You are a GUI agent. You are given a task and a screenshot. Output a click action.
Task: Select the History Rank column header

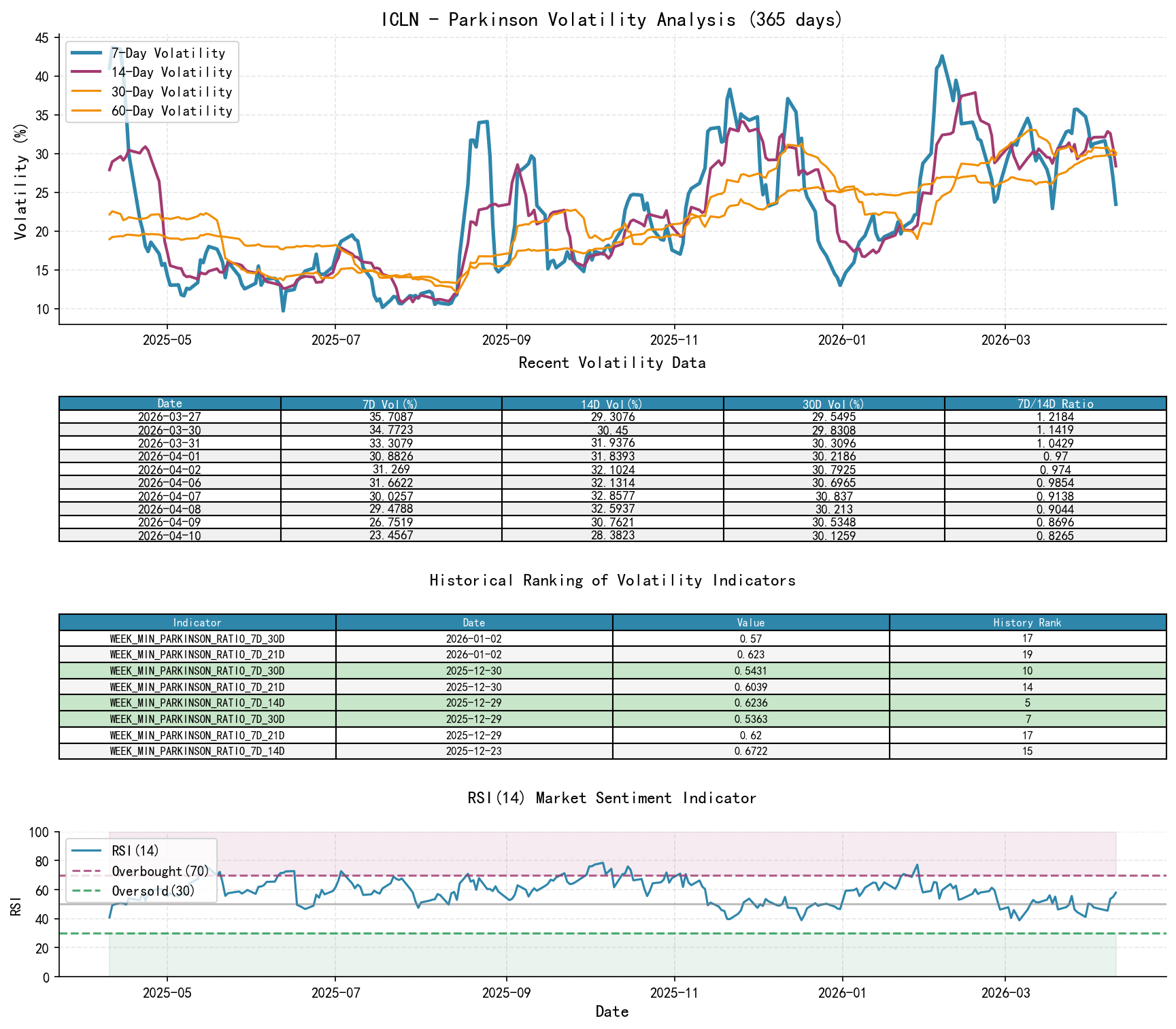tap(1028, 622)
